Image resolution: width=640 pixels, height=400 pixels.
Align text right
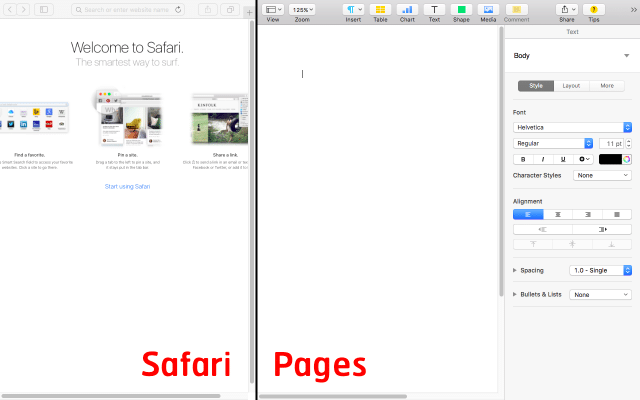coord(587,214)
